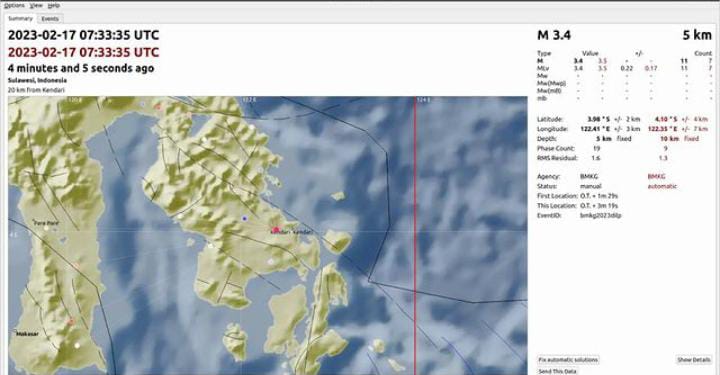Click the First Location value O.T. + 1m 29s

(599, 196)
